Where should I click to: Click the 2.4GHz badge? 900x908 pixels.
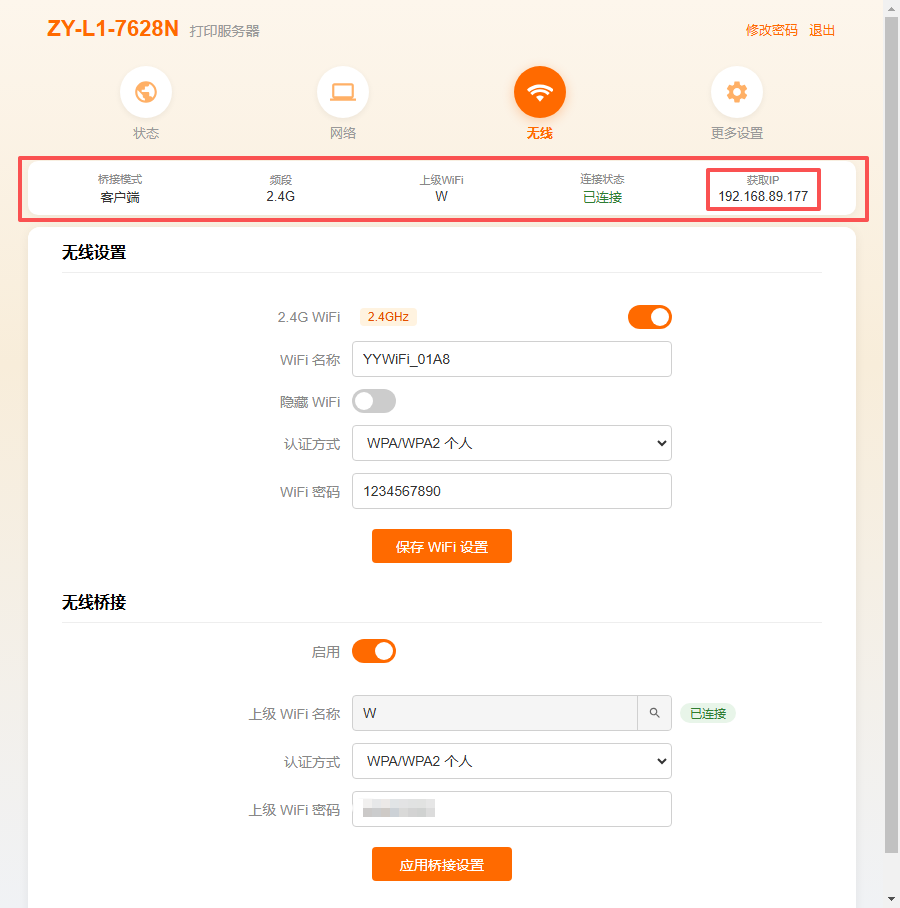388,317
